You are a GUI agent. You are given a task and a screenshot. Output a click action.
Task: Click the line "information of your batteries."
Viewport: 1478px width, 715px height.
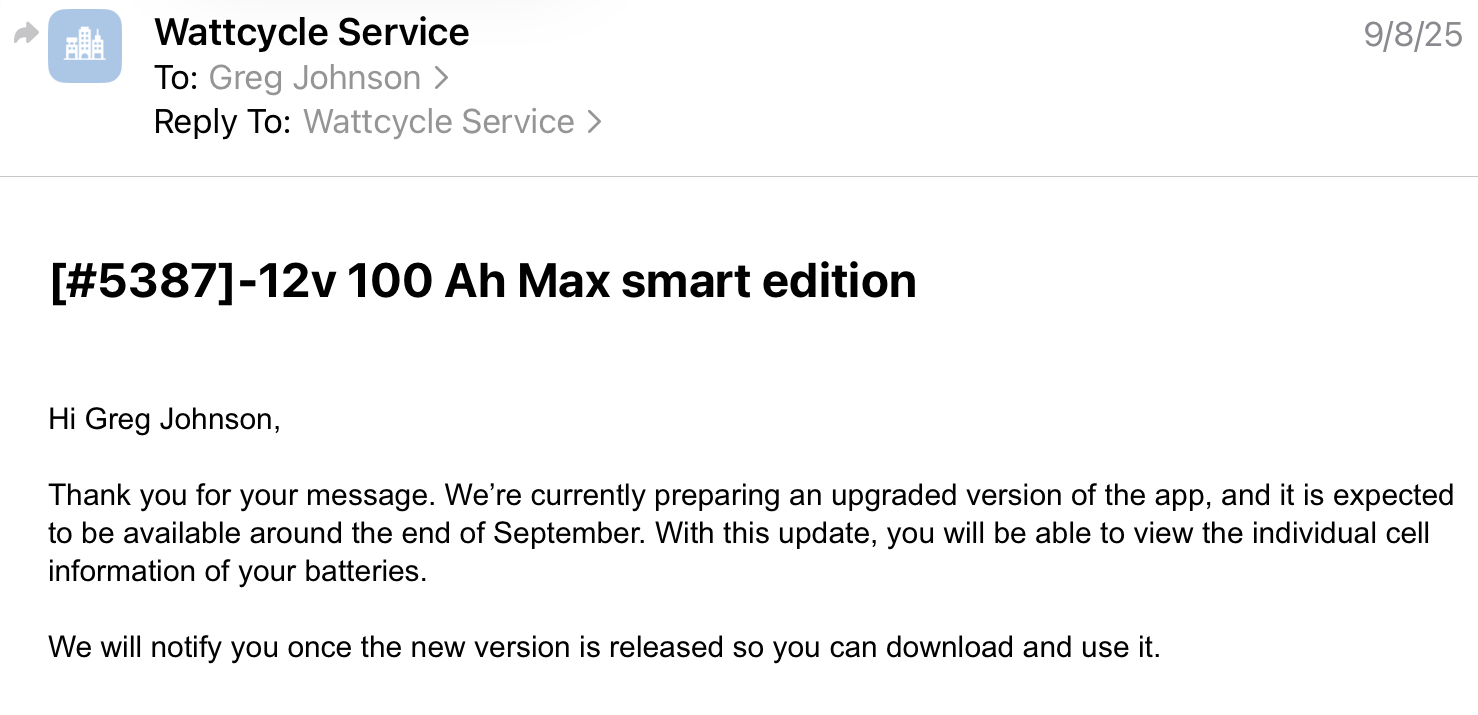(237, 571)
